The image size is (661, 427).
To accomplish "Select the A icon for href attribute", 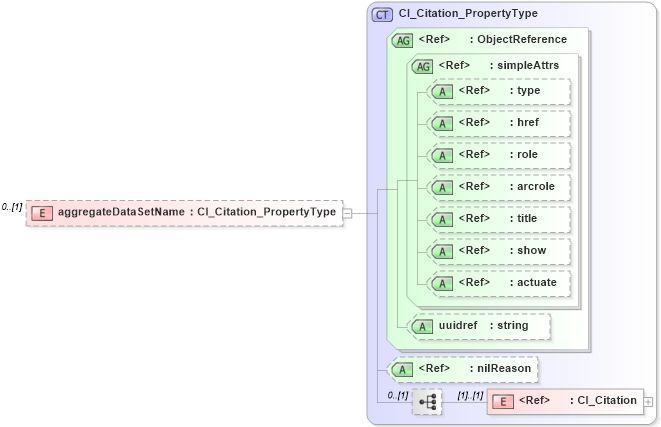I will (442, 124).
